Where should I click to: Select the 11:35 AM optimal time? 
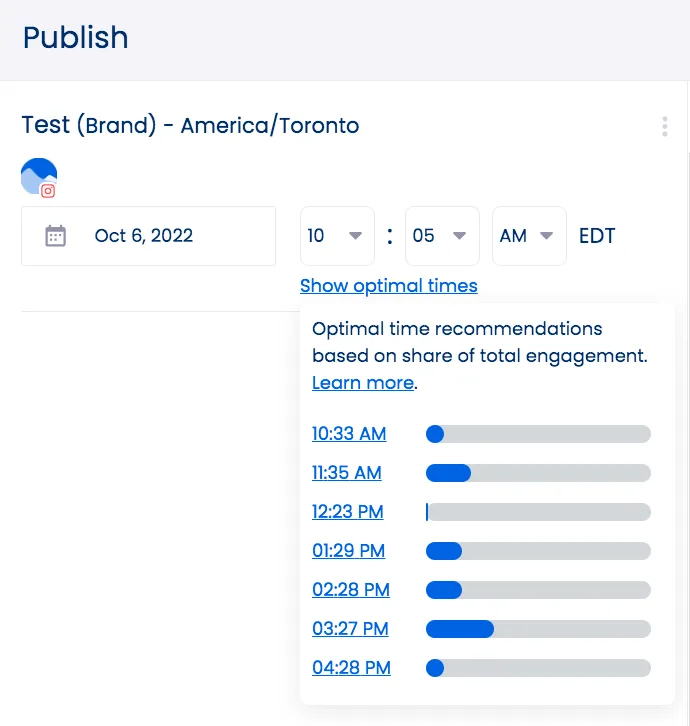pyautogui.click(x=346, y=473)
